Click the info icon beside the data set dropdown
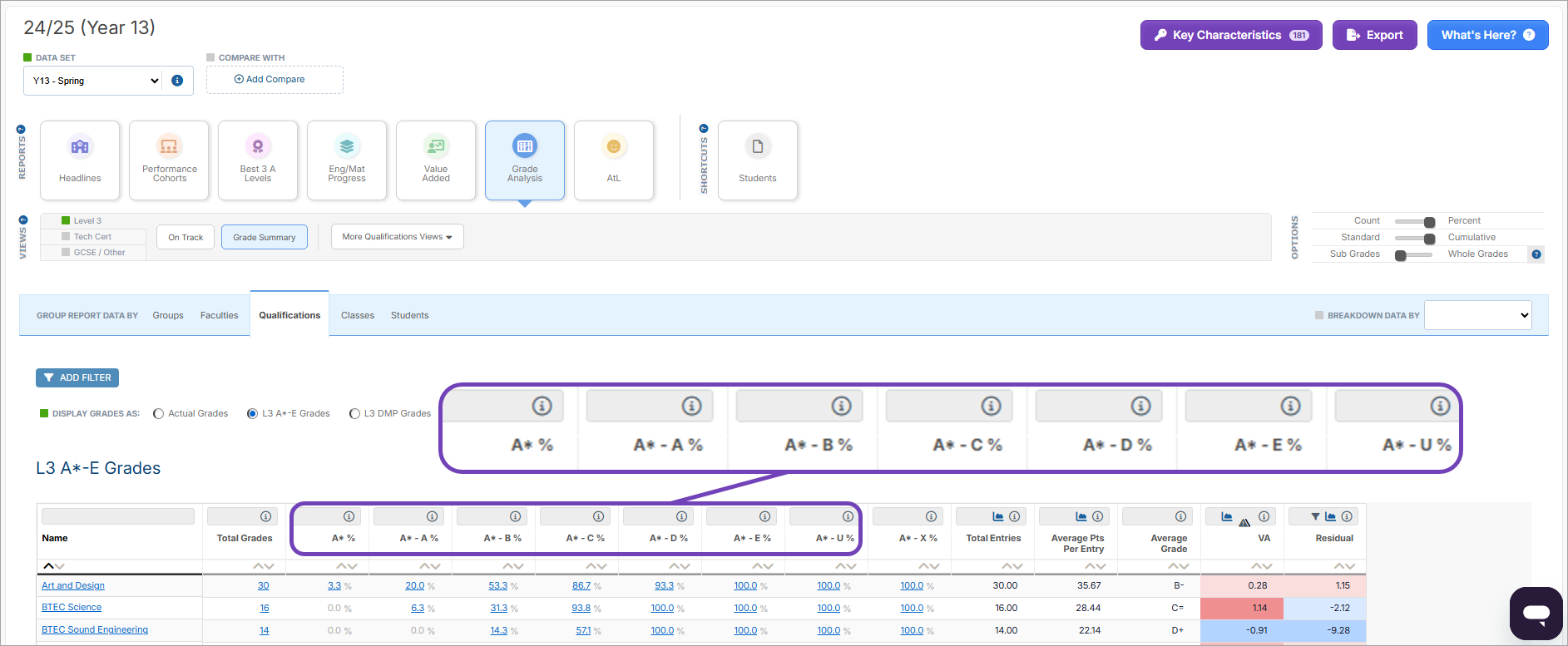The width and height of the screenshot is (1568, 646). coord(177,81)
